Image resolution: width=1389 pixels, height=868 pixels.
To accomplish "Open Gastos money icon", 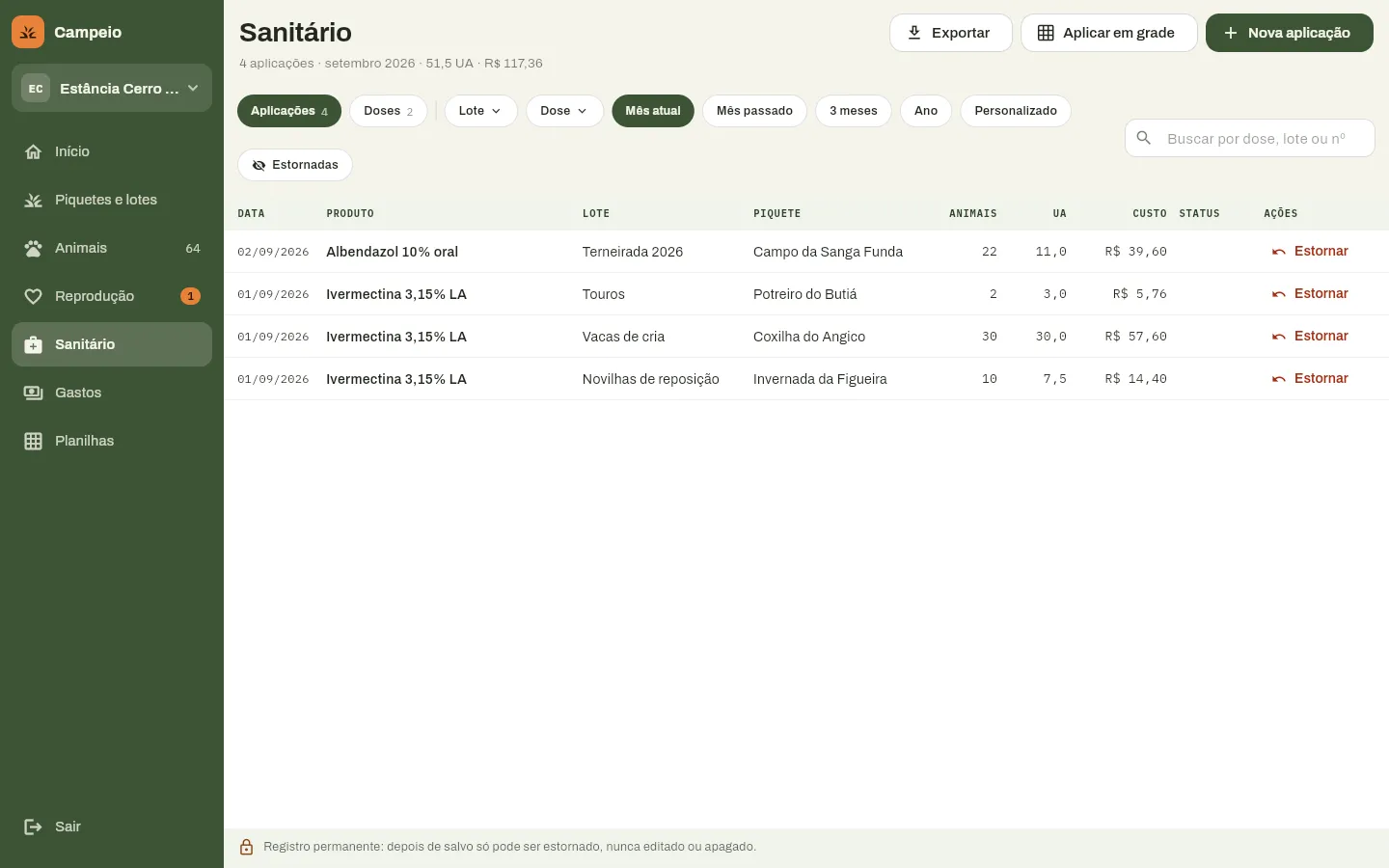I will [33, 393].
